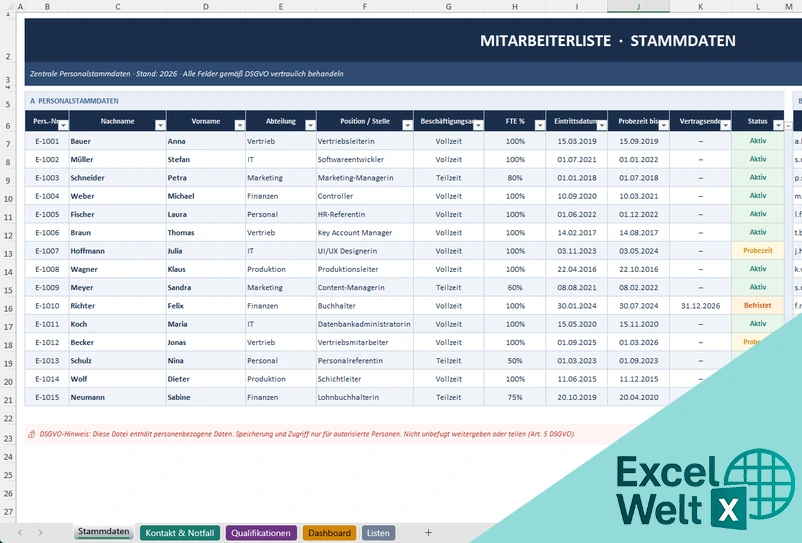This screenshot has height=543, width=802.
Task: Click the Schichtleiter cell
Action: [365, 379]
